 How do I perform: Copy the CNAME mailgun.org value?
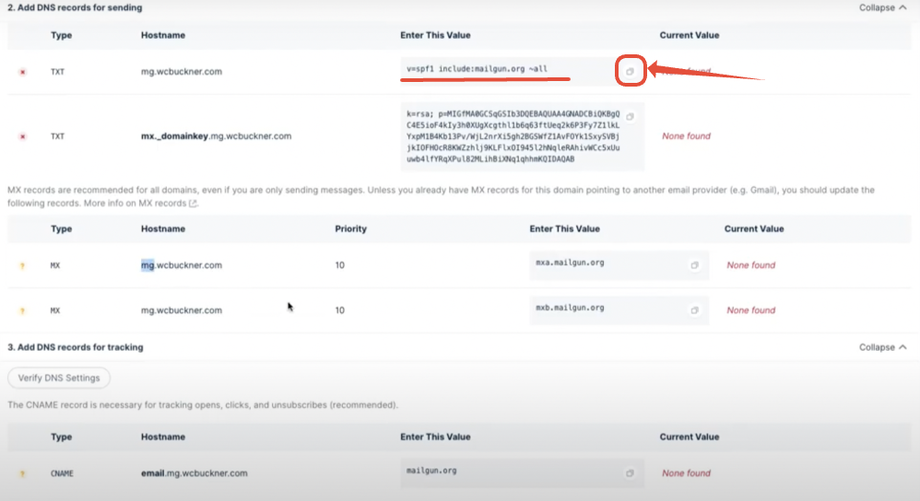click(629, 473)
